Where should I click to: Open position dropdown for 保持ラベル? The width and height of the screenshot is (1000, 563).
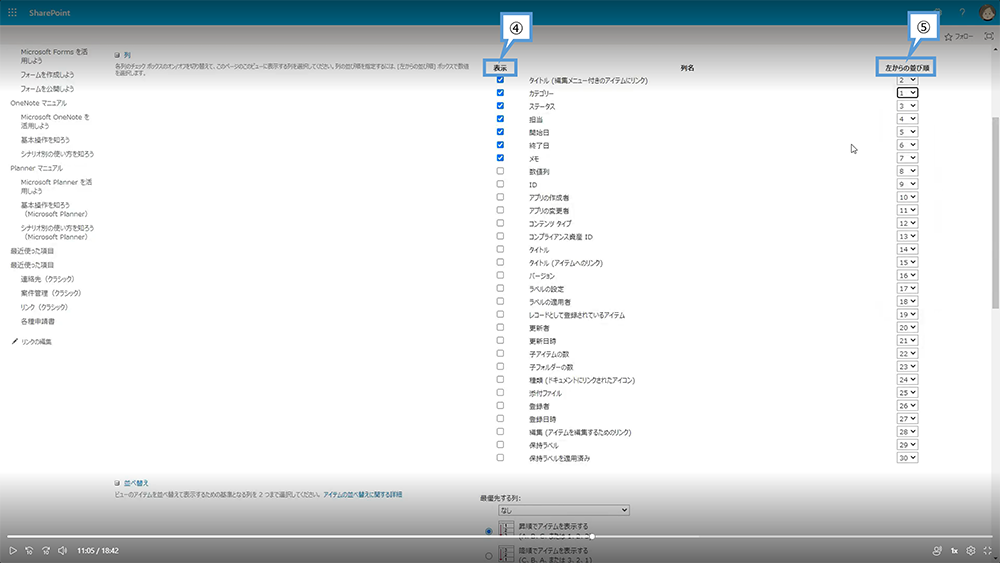(x=907, y=445)
